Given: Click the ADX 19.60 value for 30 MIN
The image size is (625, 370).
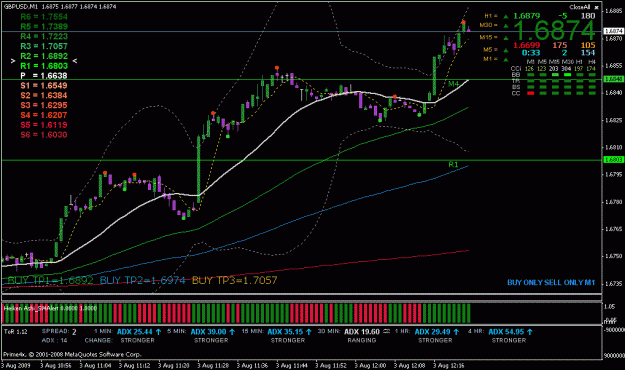Looking at the screenshot, I should pyautogui.click(x=362, y=332).
